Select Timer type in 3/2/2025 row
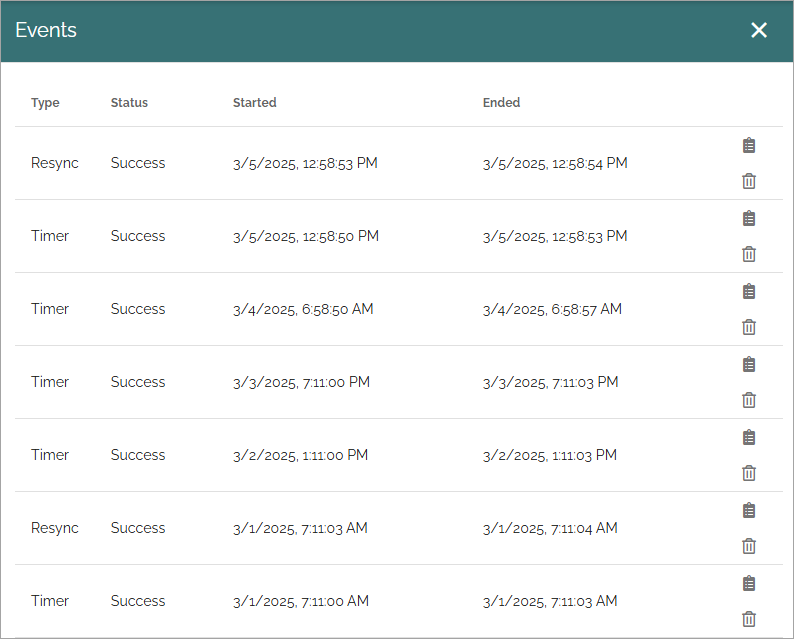The height and width of the screenshot is (639, 794). pos(50,455)
